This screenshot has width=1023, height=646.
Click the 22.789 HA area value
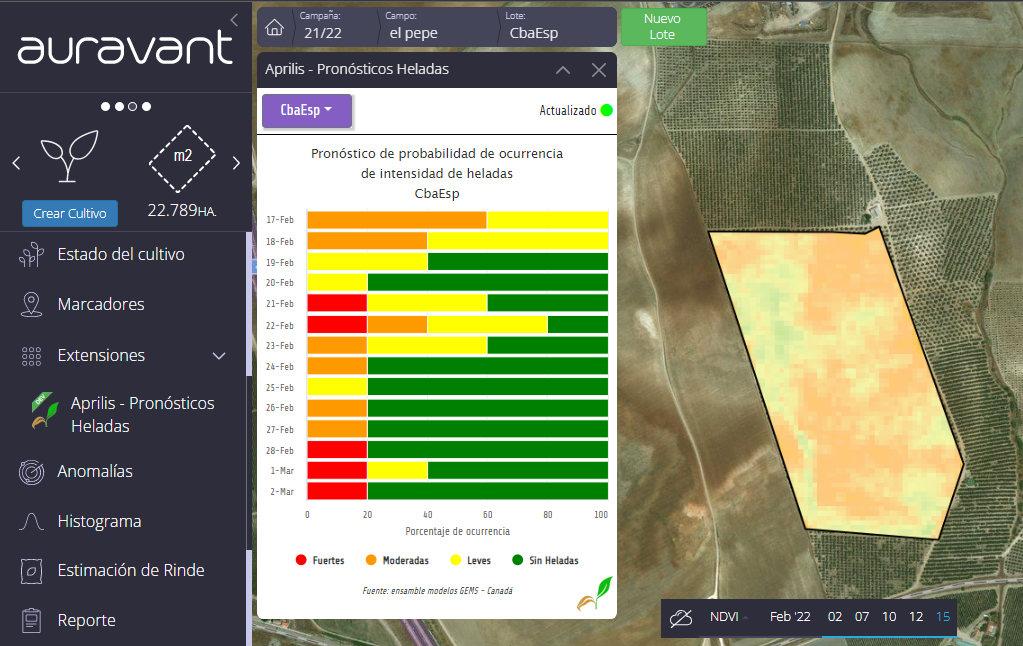pyautogui.click(x=181, y=211)
